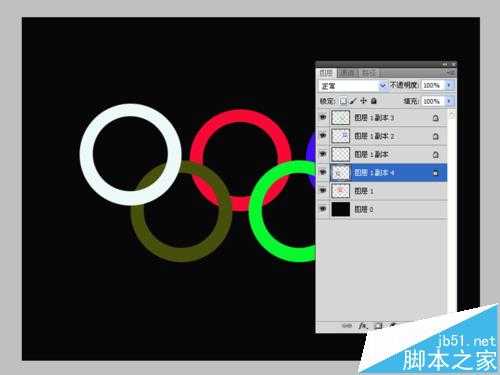Enable lock transparent pixels option
Screen dimensions: 500x375
(x=343, y=101)
